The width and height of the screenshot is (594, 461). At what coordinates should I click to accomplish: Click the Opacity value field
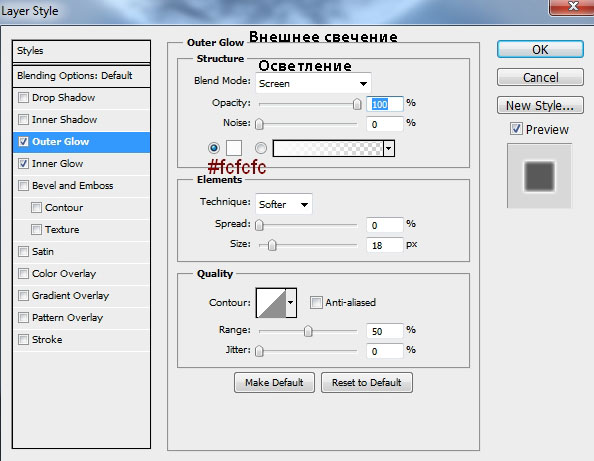385,104
